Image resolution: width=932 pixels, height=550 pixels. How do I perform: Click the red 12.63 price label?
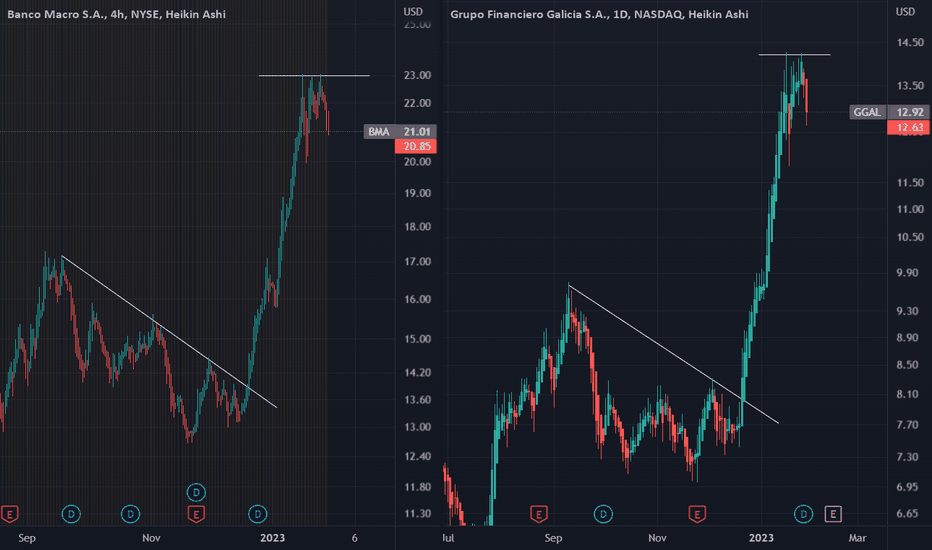coord(909,127)
